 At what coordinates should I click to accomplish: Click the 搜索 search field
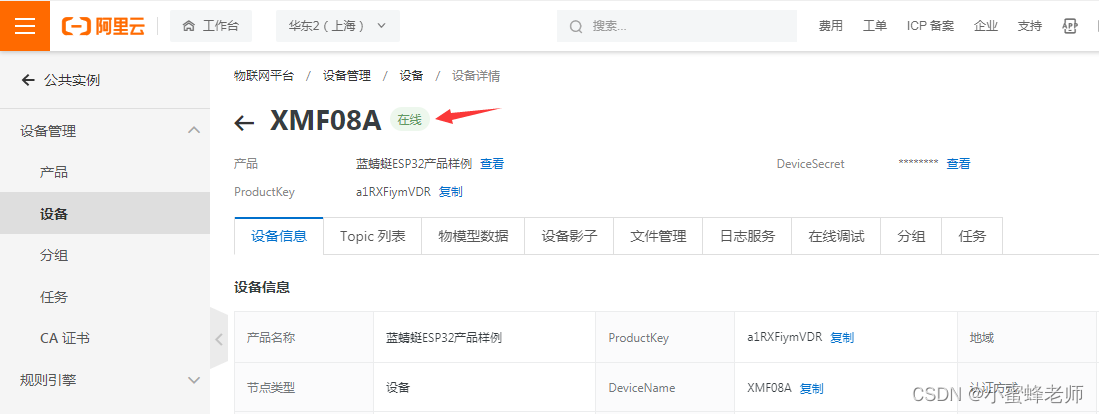coord(676,26)
